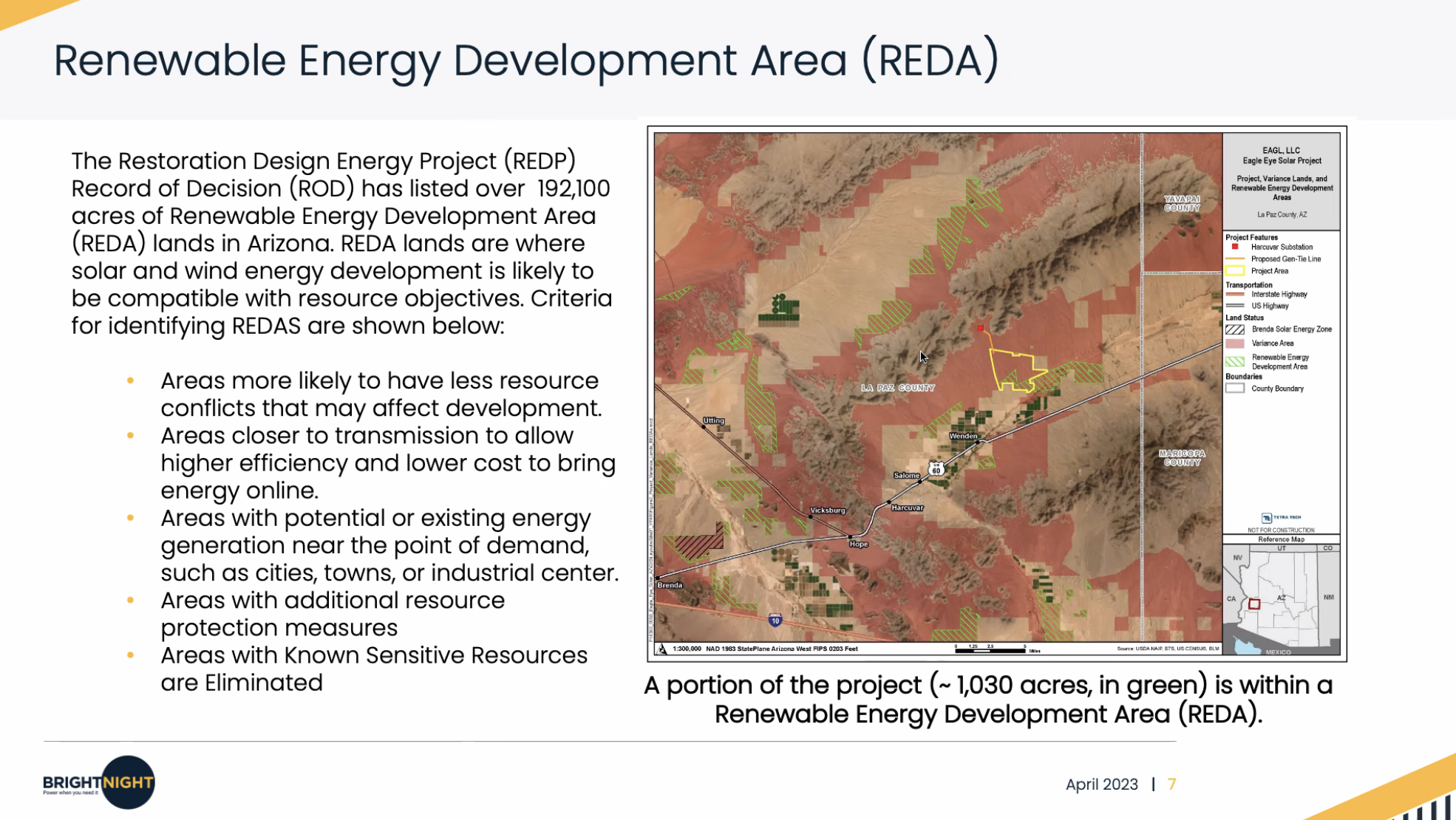Click the slide title 'Renewable Energy Development Area (REDA)'
1456x820 pixels.
[x=525, y=60]
